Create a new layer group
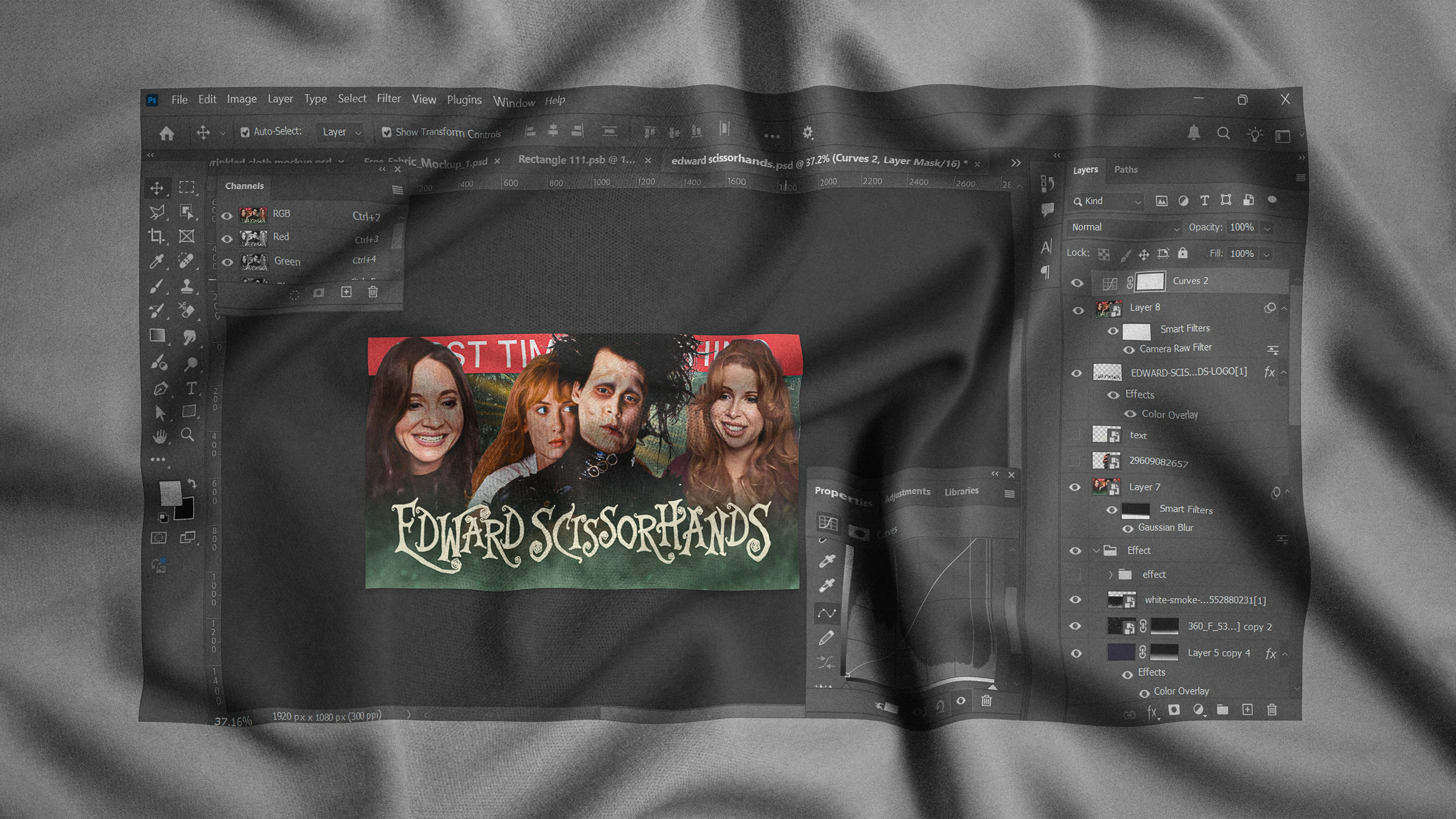 coord(1222,709)
